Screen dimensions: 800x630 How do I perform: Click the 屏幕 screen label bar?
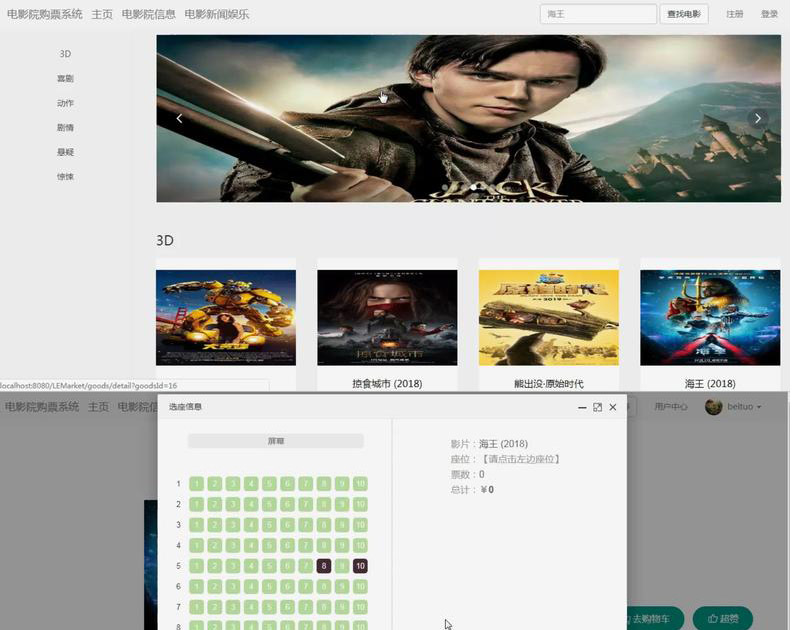pos(276,441)
